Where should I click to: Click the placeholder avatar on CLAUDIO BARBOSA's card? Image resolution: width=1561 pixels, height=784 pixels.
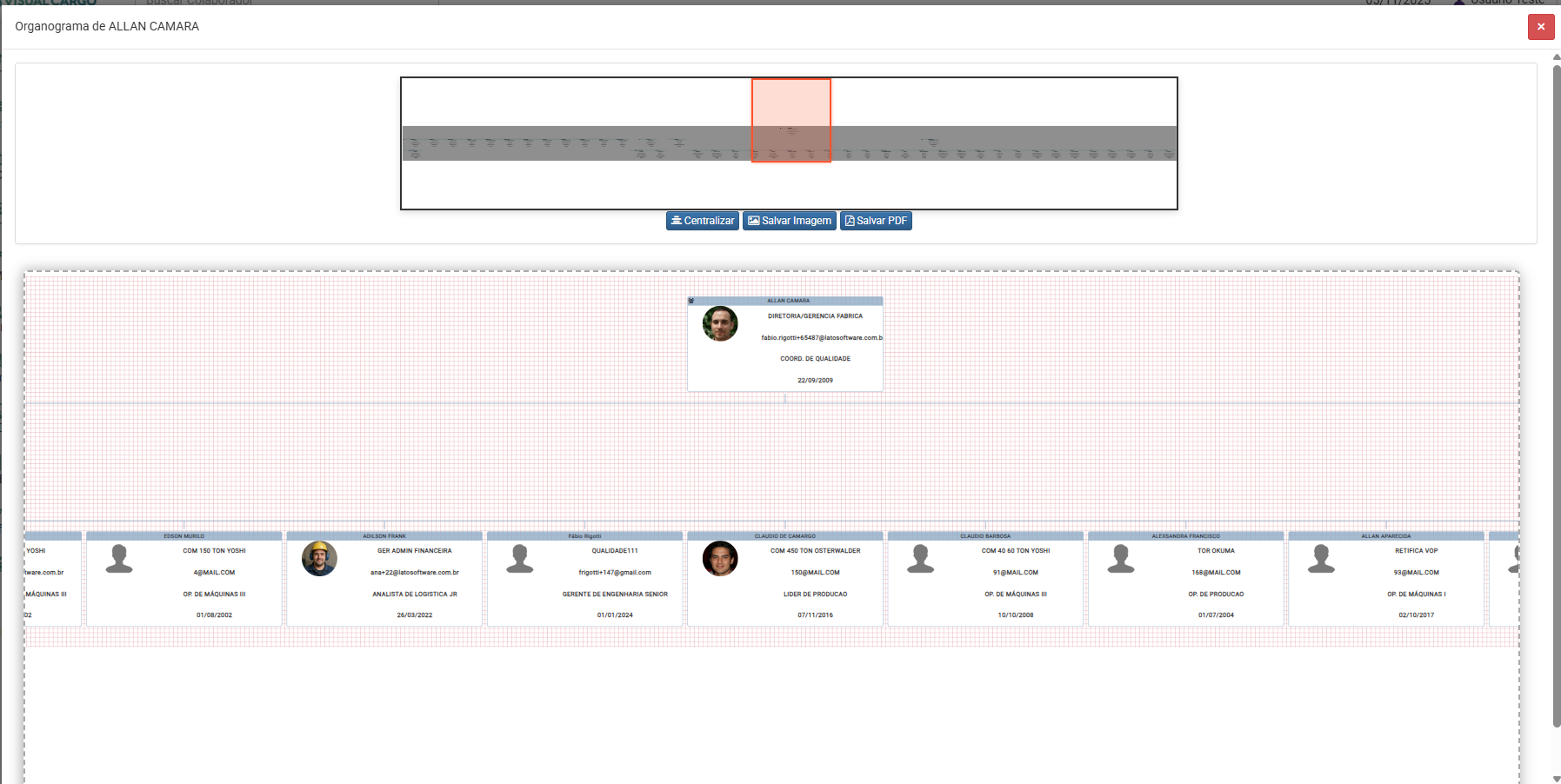920,560
